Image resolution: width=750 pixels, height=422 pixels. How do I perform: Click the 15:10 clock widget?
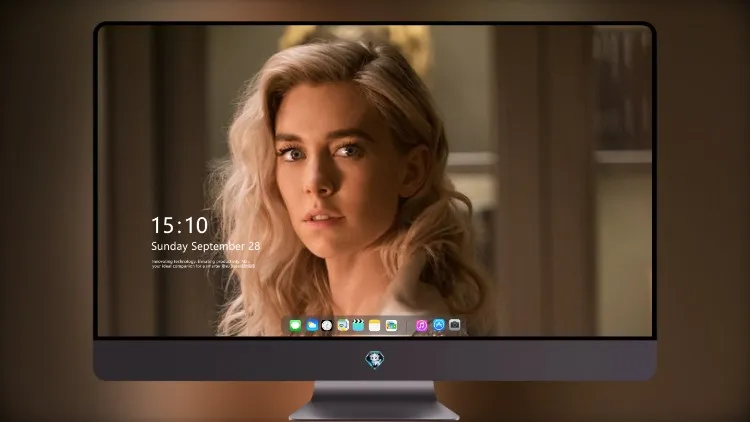point(179,225)
